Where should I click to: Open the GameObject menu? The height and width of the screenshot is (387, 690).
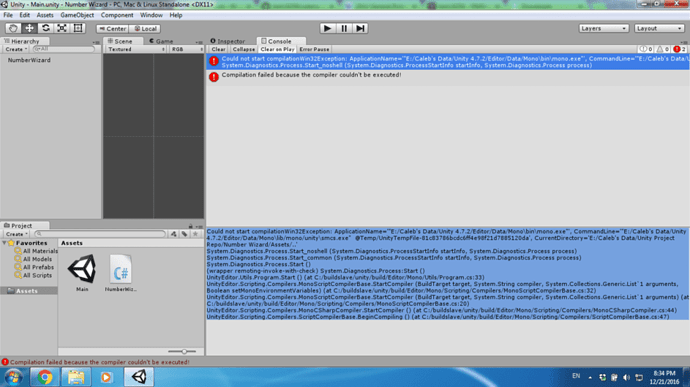point(77,15)
